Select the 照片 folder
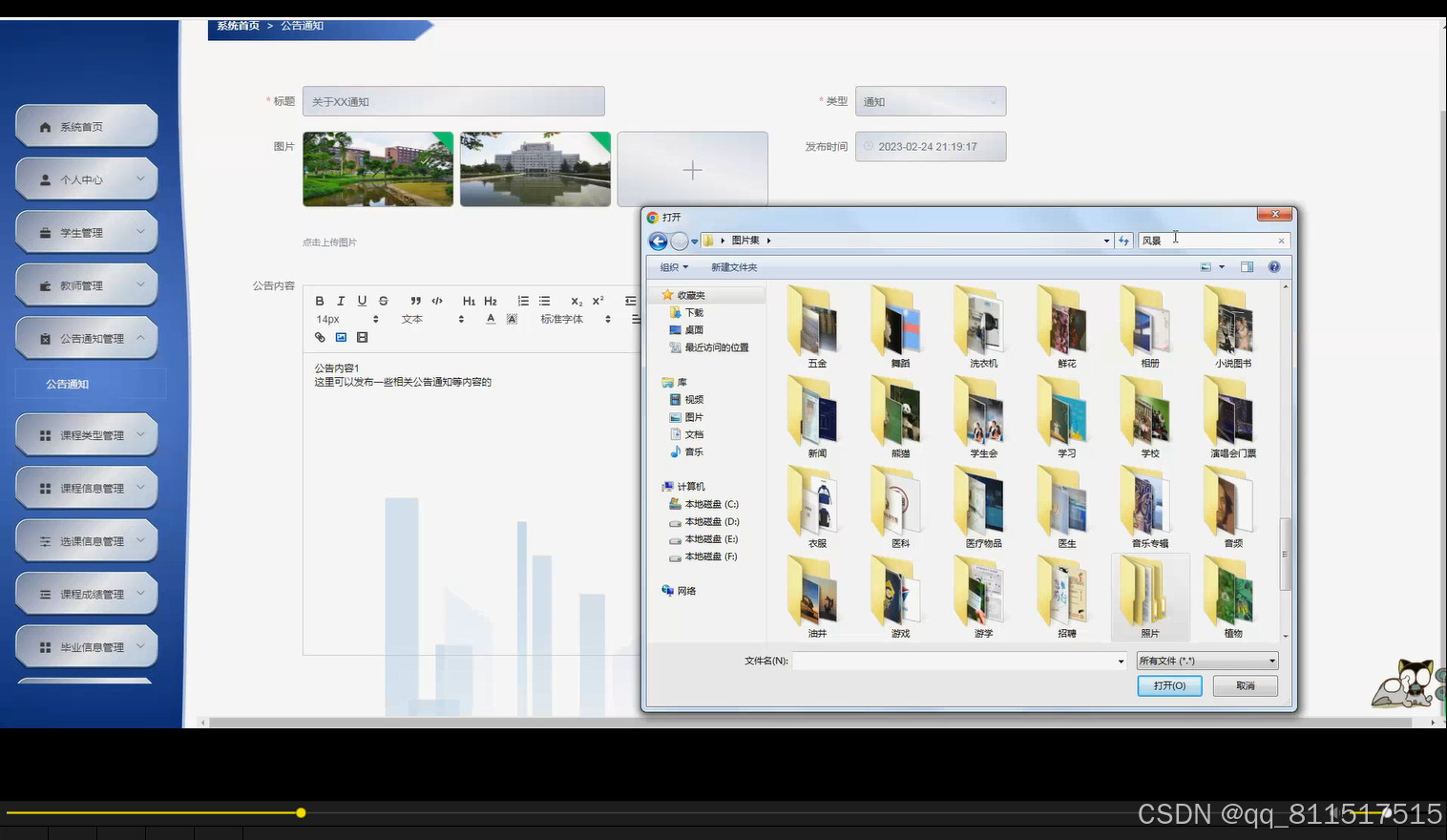This screenshot has height=840, width=1447. [1150, 598]
